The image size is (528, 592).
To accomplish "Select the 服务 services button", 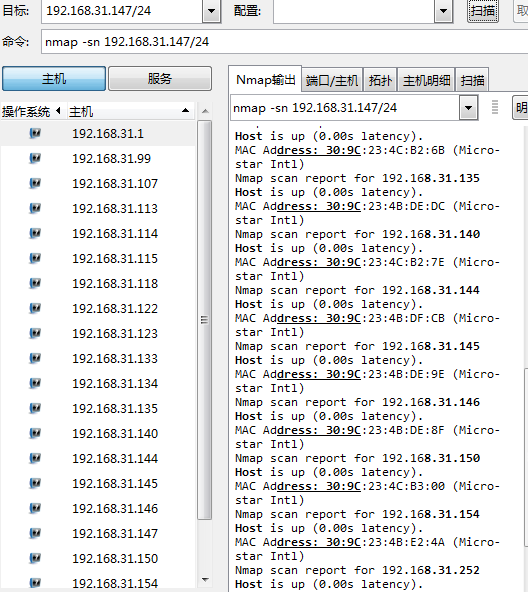I will coord(160,79).
